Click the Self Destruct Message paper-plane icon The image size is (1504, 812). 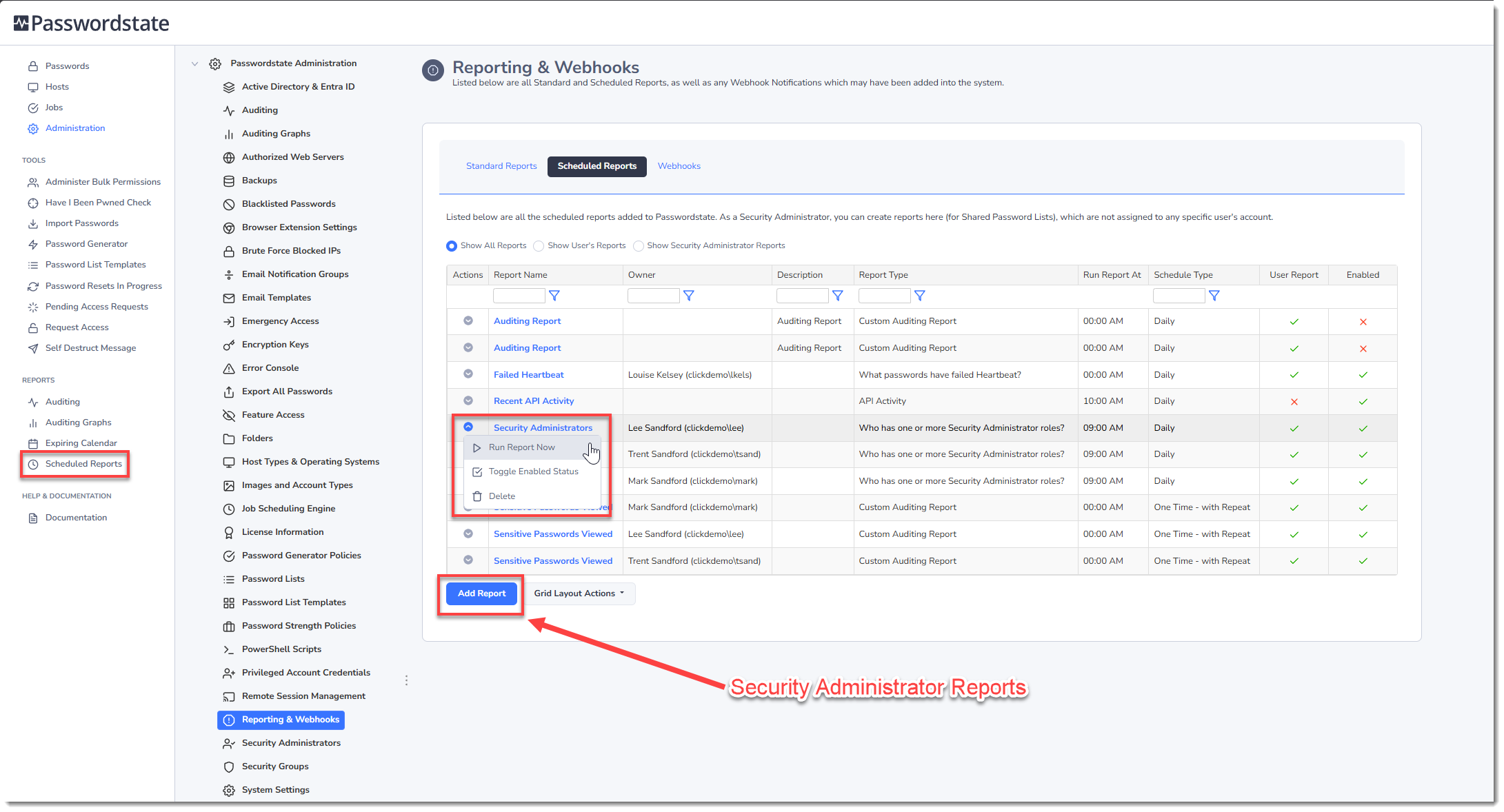33,348
